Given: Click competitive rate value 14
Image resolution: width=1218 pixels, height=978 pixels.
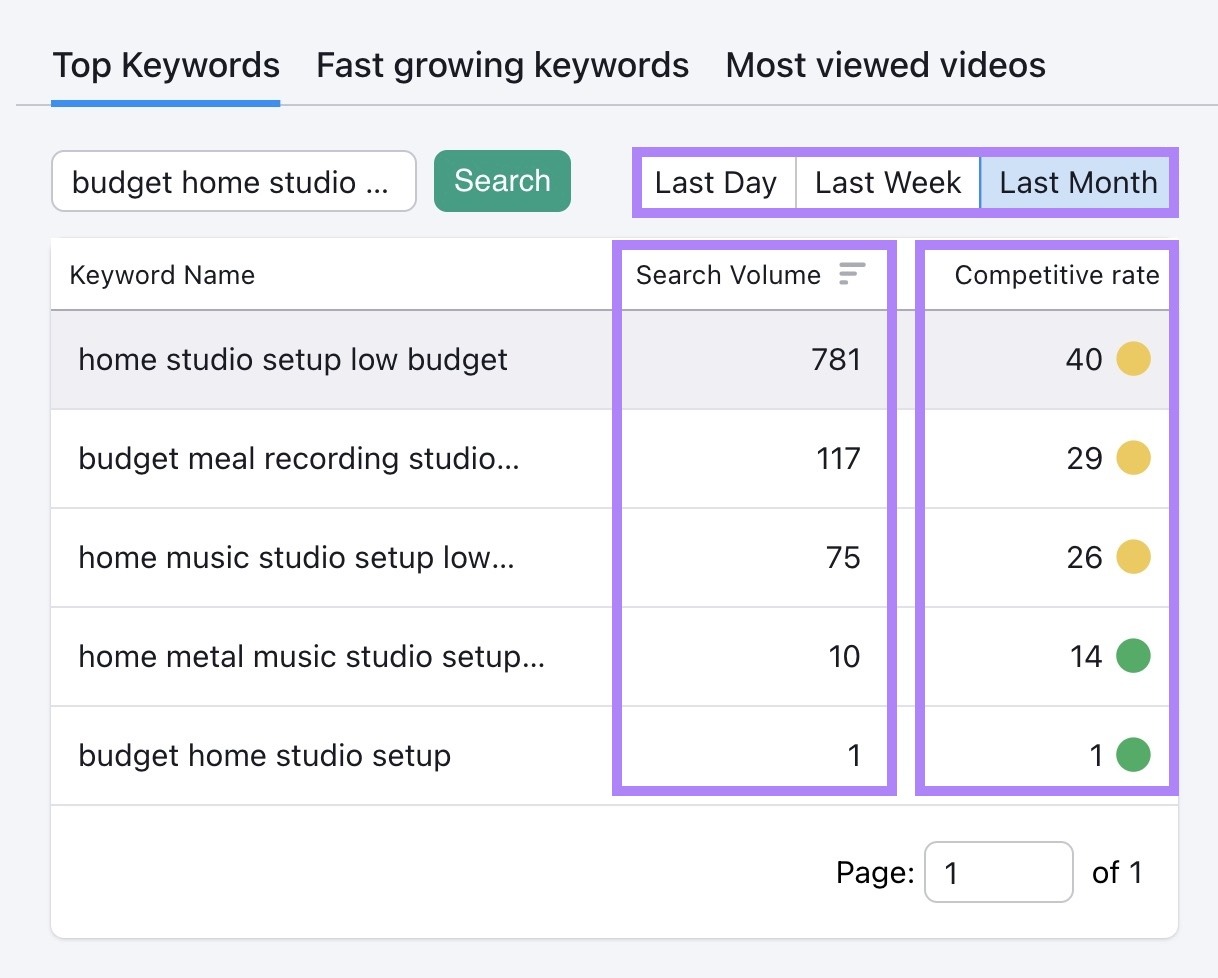Looking at the screenshot, I should point(1086,656).
